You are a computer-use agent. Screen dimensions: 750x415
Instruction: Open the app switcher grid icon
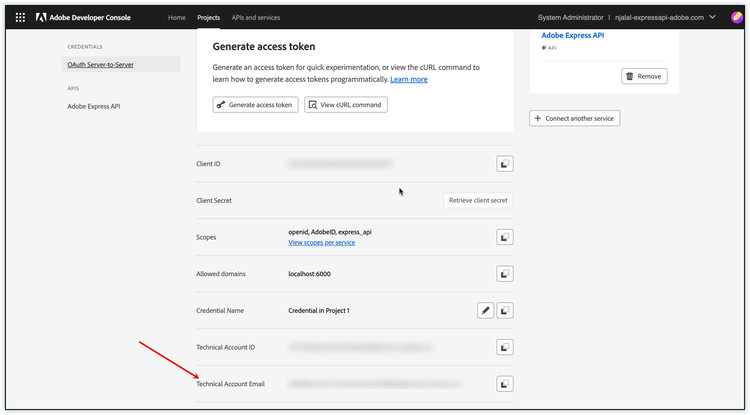(x=20, y=18)
